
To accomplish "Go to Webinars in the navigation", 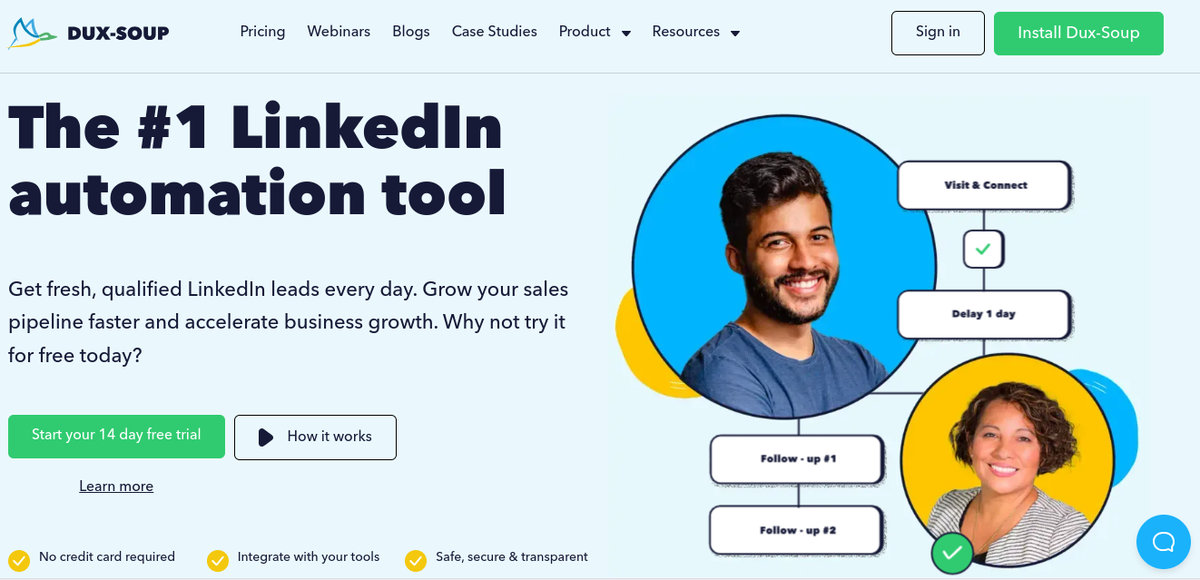I will [339, 32].
